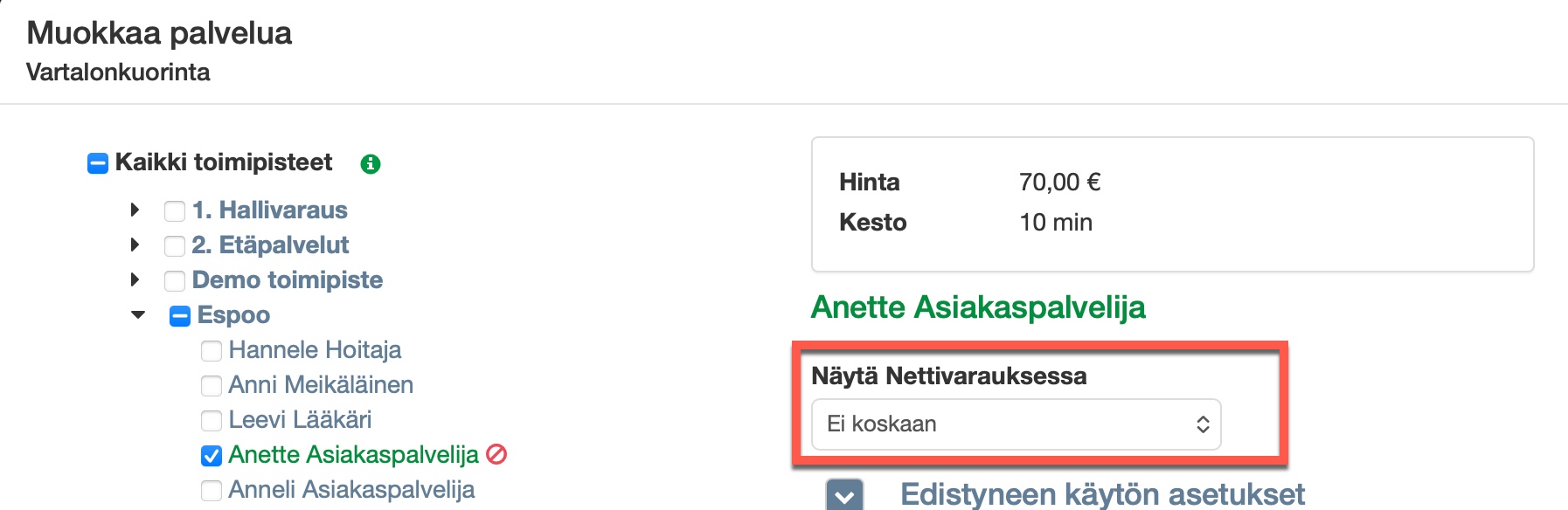This screenshot has height=510, width=1568.
Task: Select Anni Meikäläinen in the tree
Action: 321,385
